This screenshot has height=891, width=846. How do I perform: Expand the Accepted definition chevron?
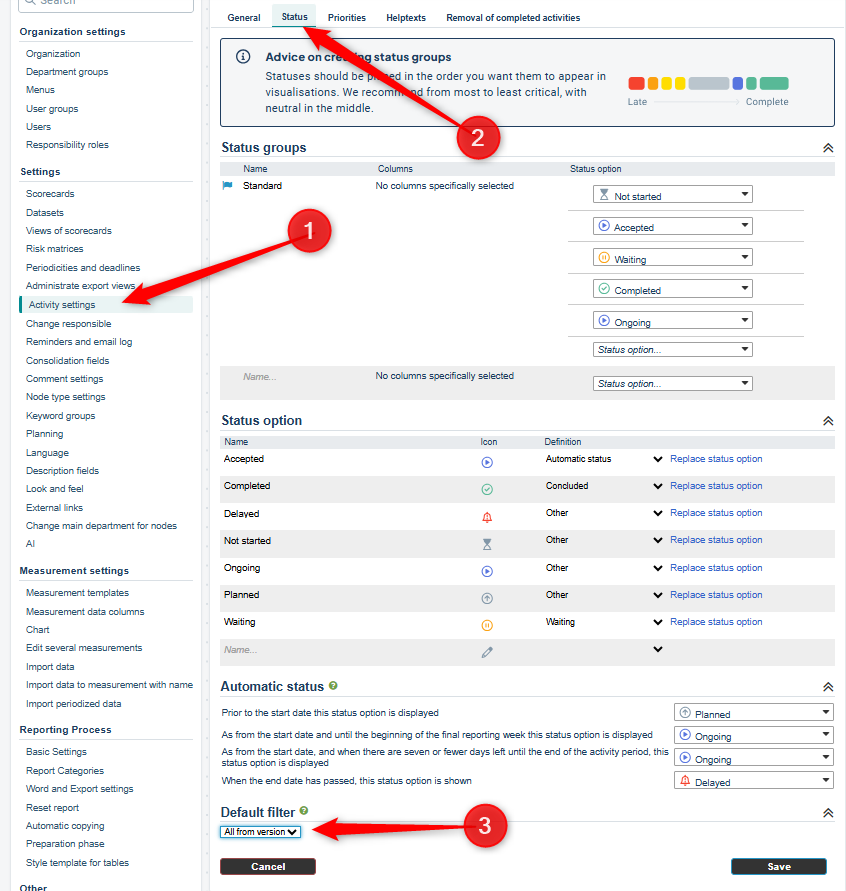[x=657, y=460]
